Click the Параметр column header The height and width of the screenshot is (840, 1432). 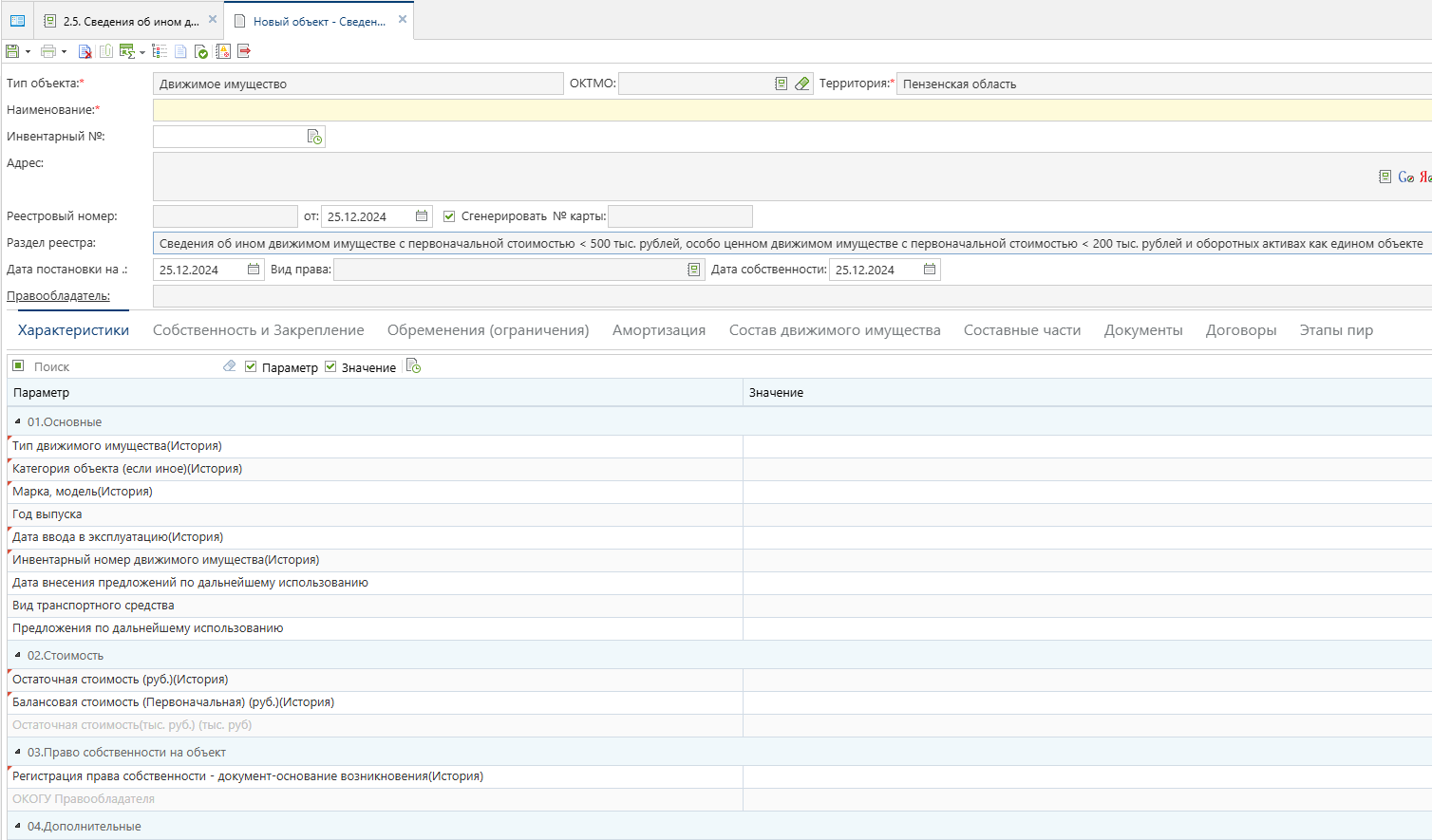pyautogui.click(x=375, y=393)
